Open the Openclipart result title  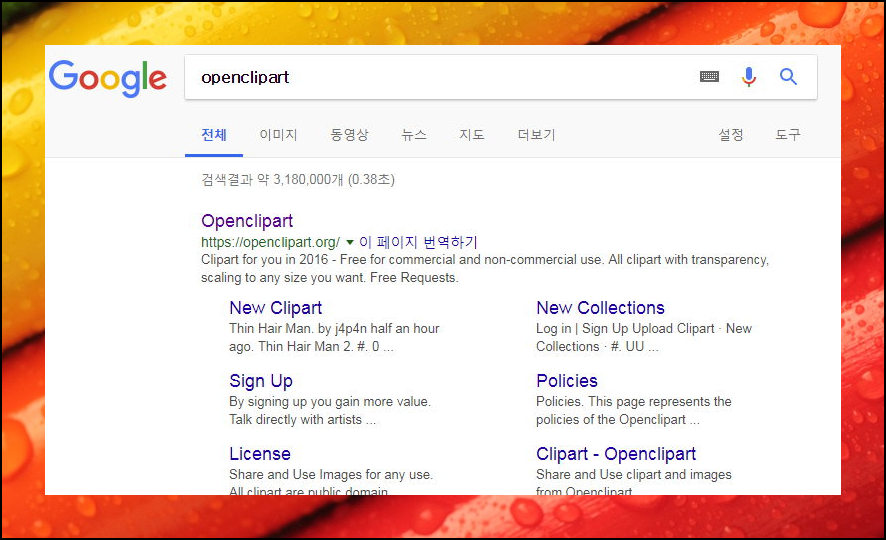coord(247,221)
